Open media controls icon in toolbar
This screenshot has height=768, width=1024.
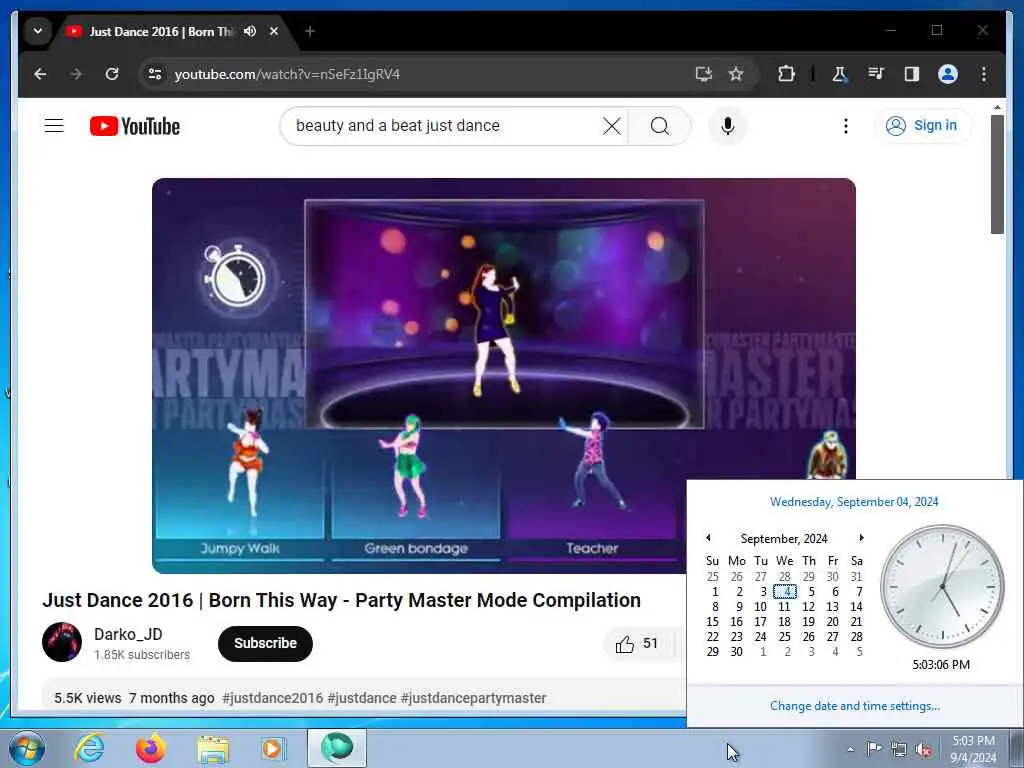(876, 74)
